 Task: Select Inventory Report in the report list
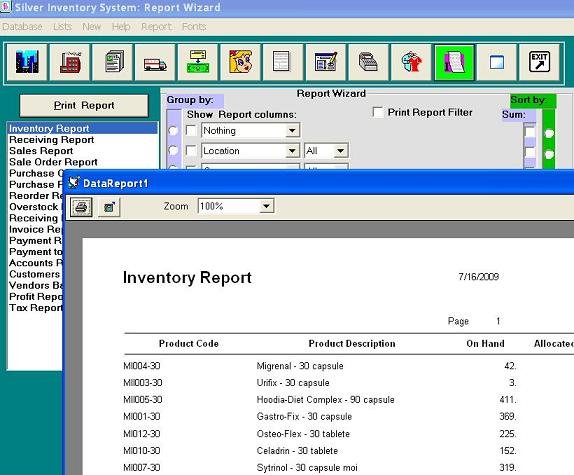[x=83, y=128]
